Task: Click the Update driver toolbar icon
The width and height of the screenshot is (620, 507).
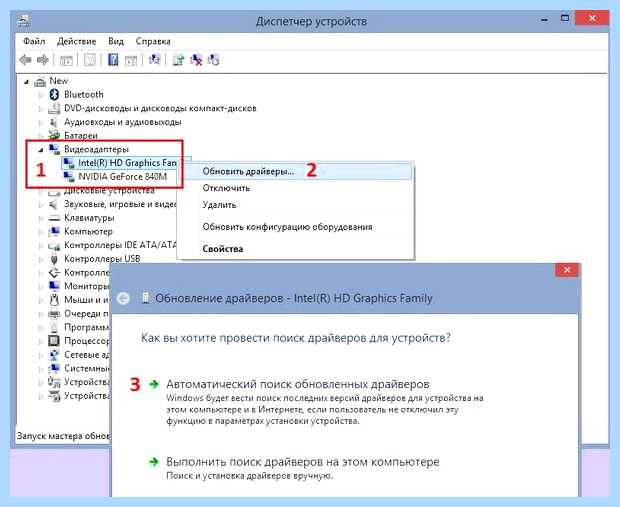Action: (x=178, y=60)
